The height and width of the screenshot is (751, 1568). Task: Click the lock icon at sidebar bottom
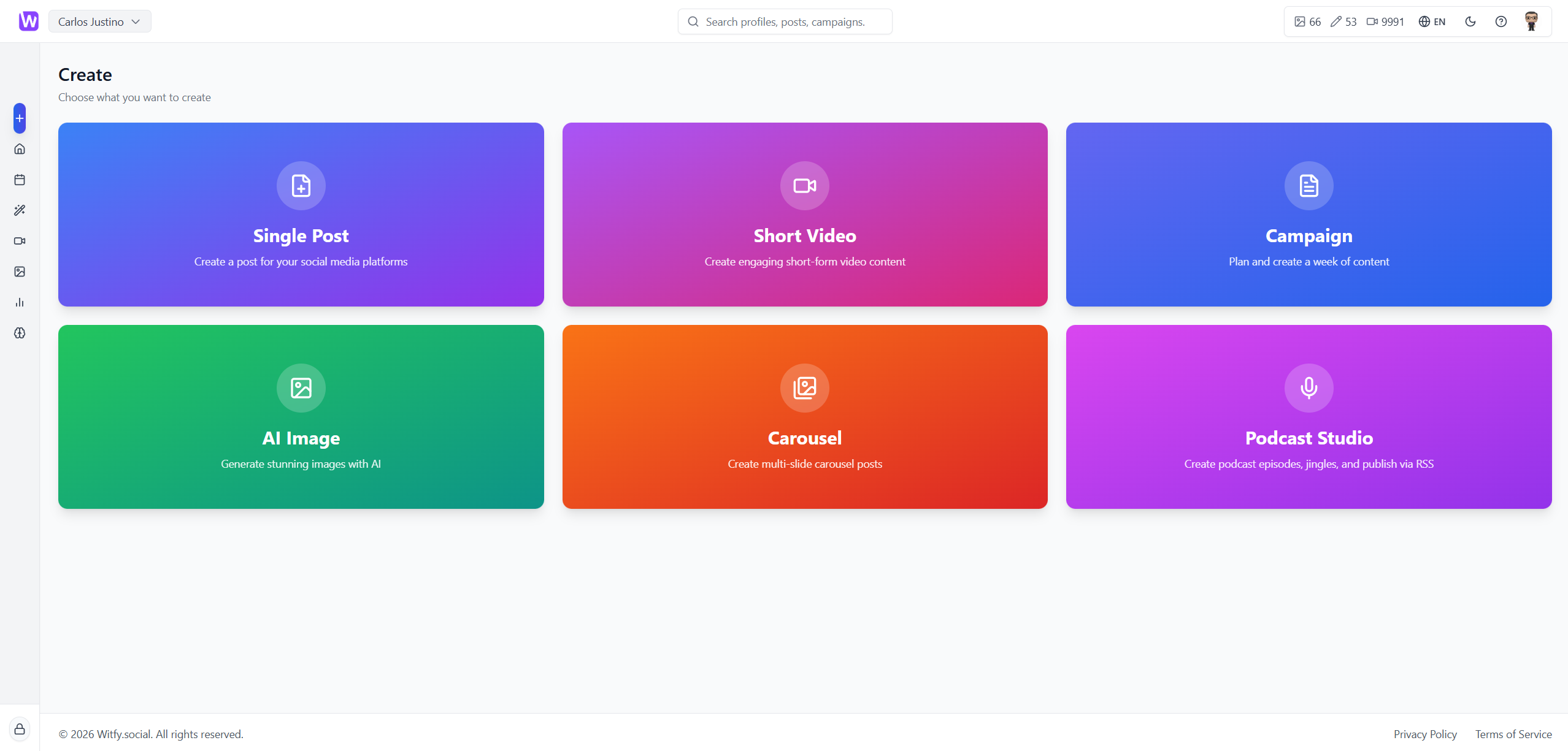pos(20,729)
